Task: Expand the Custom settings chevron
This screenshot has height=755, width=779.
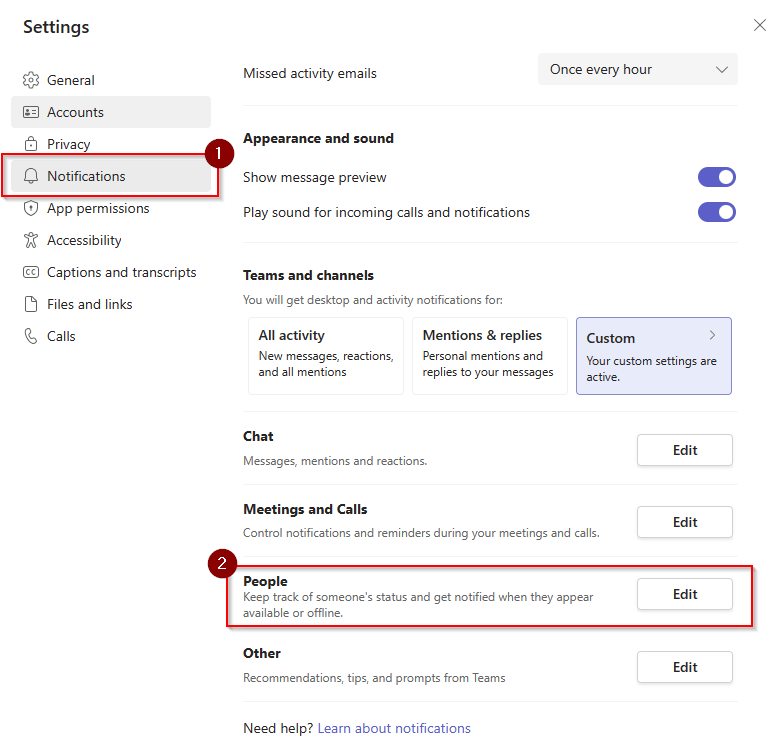Action: 712,335
